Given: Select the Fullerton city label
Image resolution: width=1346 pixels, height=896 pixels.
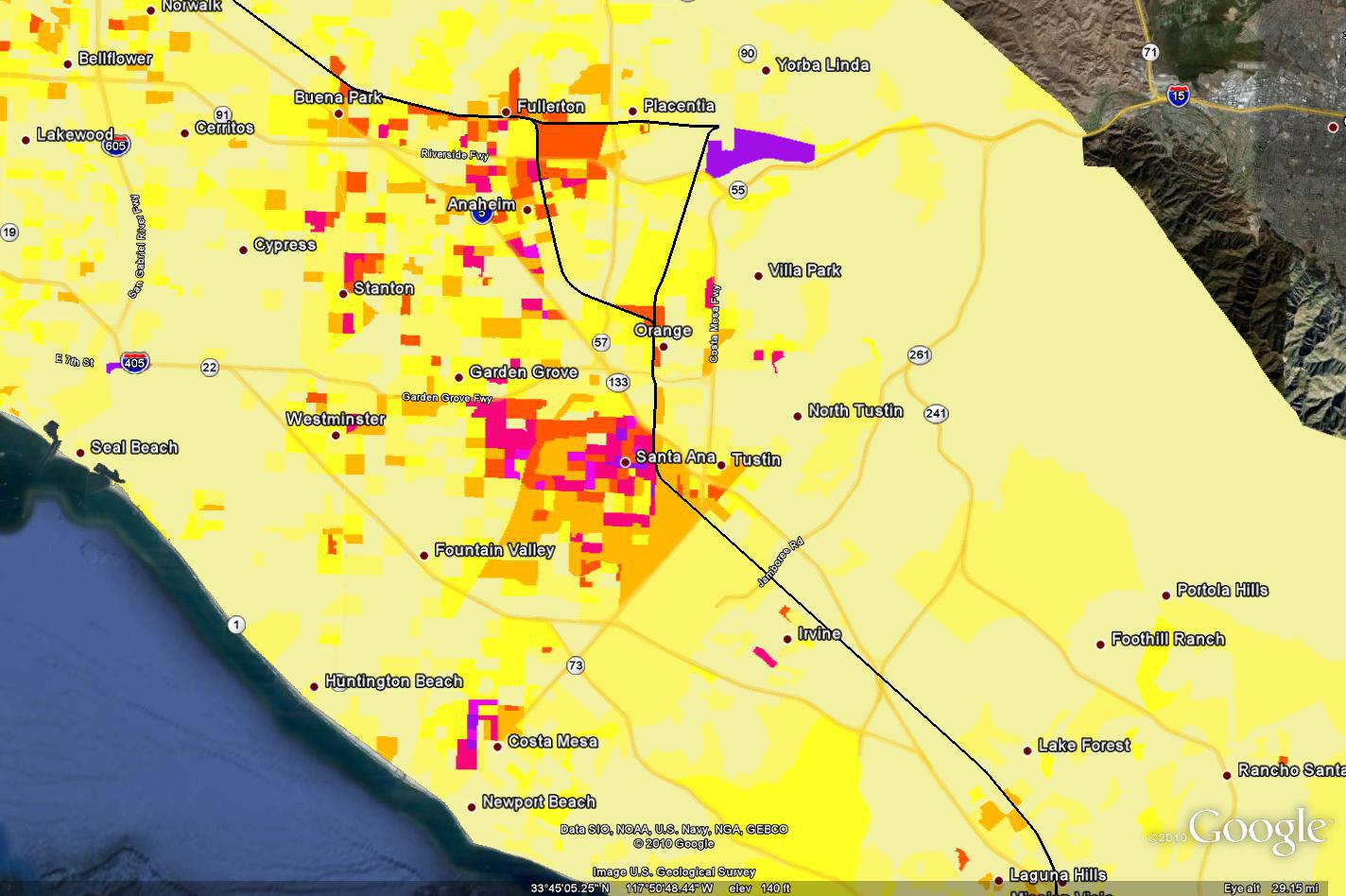Looking at the screenshot, I should 550,107.
